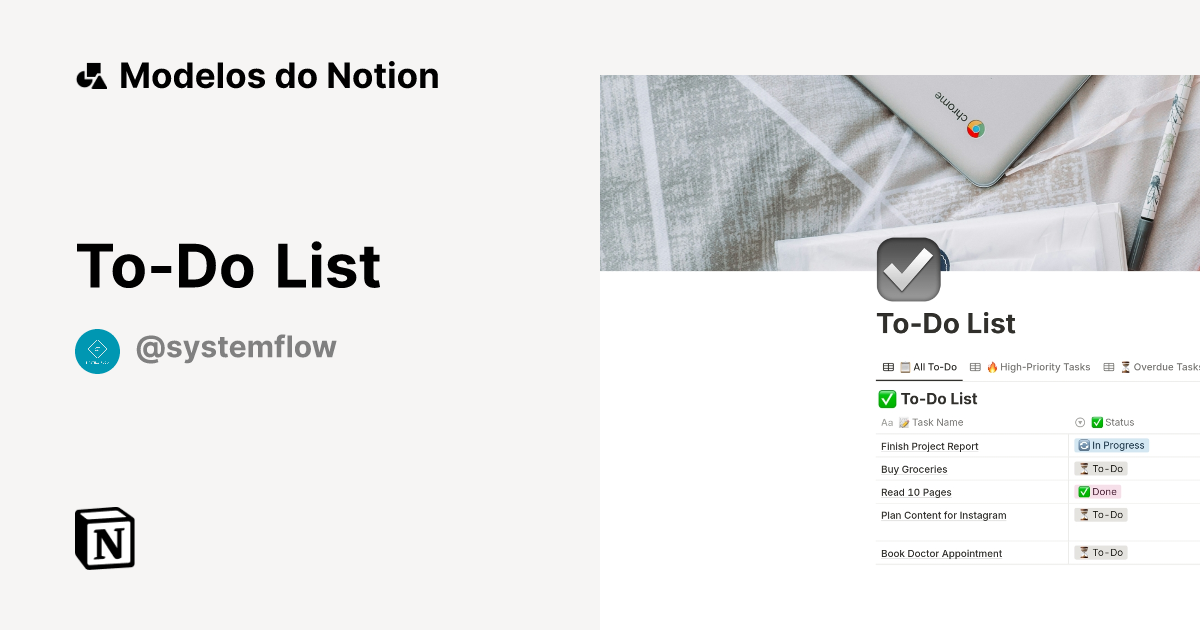Switch to the Overdue Tasks tab
The width and height of the screenshot is (1200, 630).
[x=1160, y=367]
